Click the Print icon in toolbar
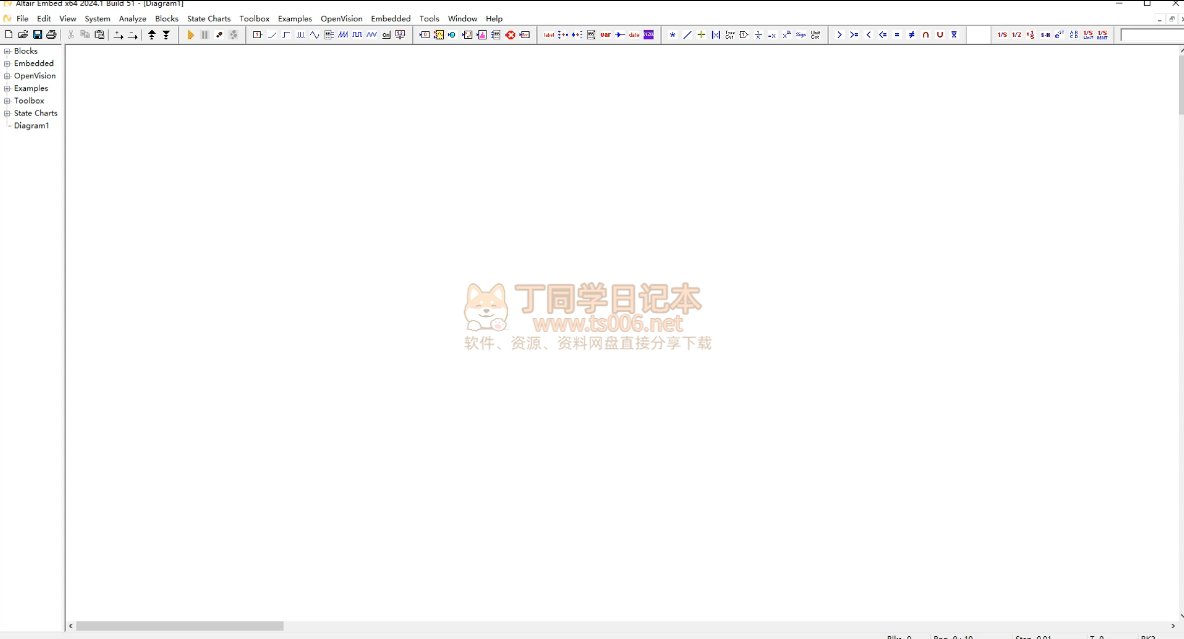 point(51,35)
